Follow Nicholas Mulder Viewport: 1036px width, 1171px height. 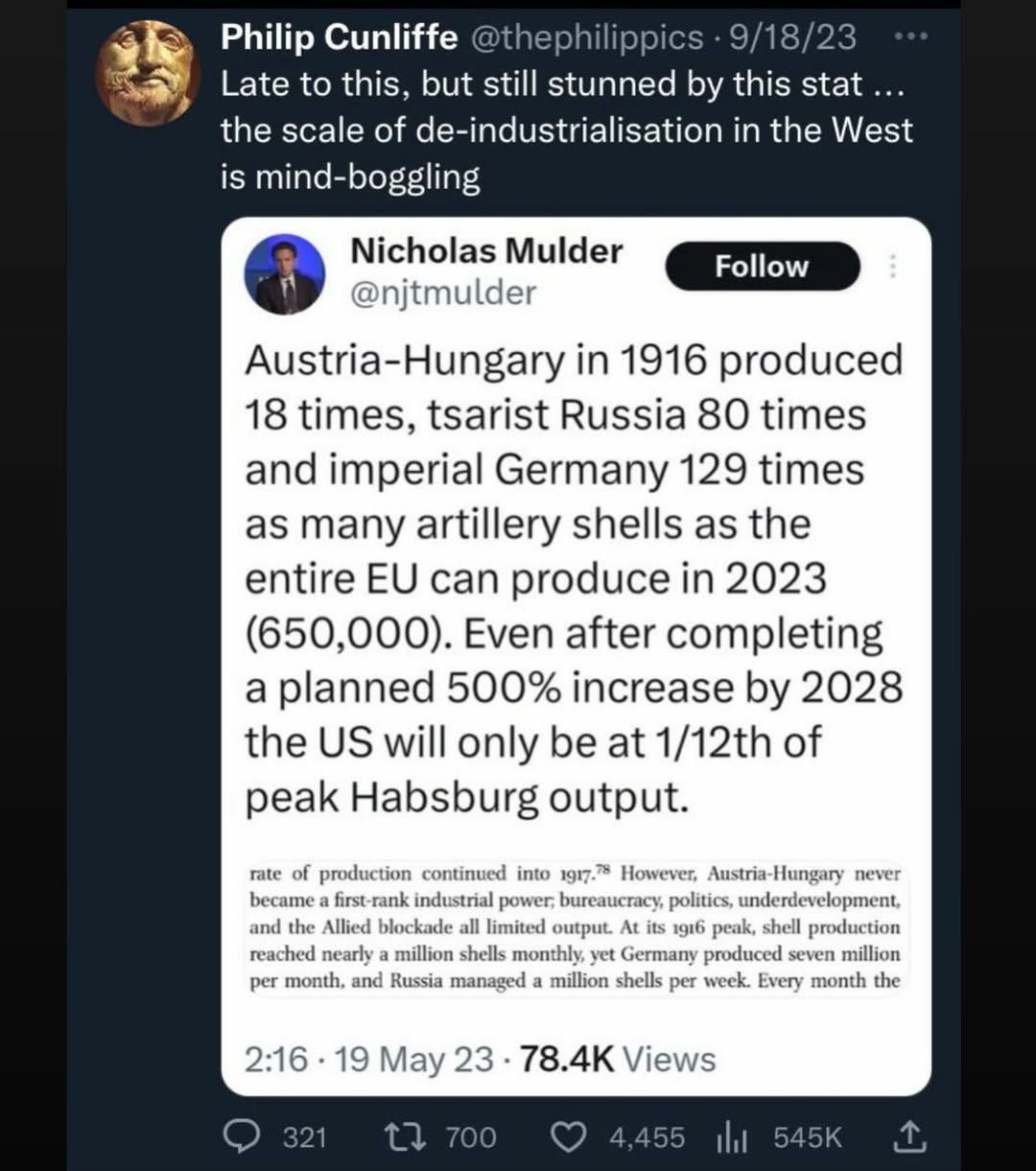click(762, 266)
